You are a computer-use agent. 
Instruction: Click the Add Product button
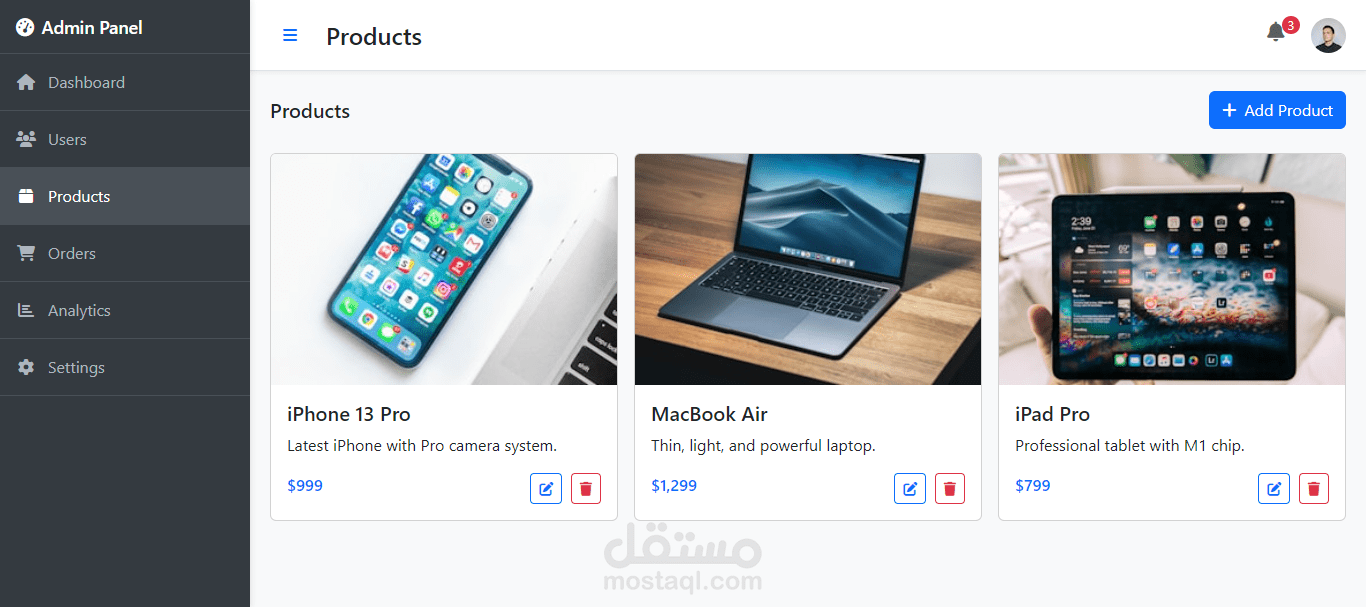click(1277, 110)
